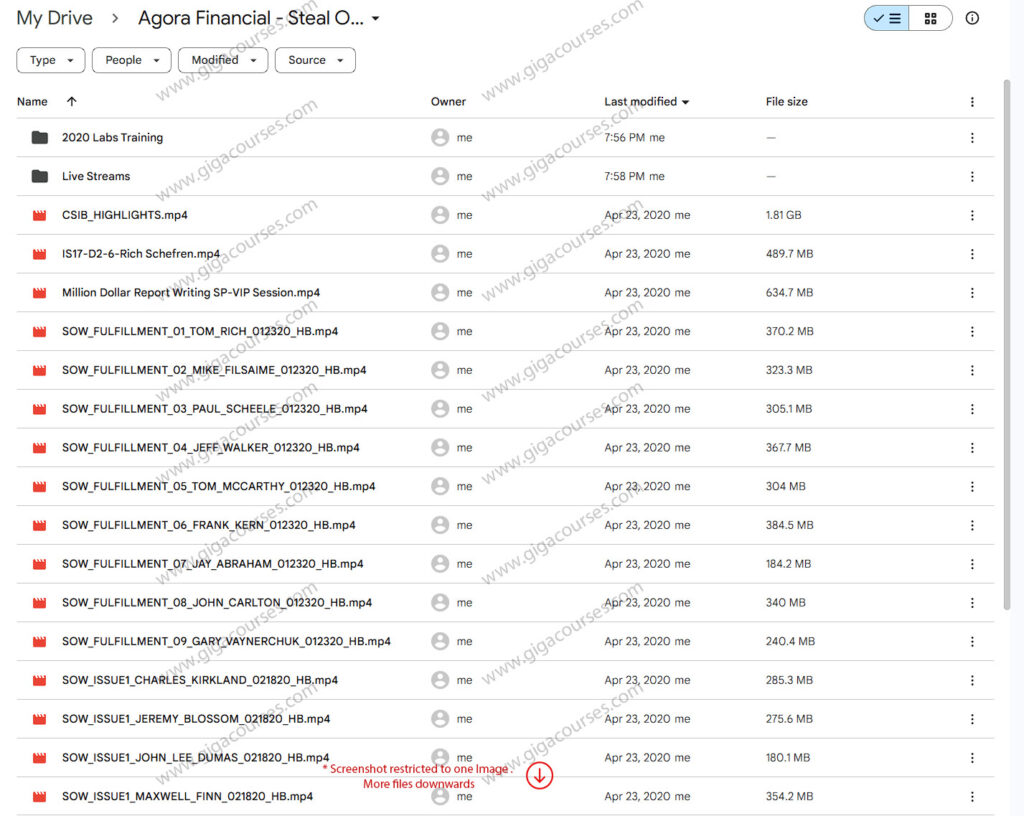Expand the Type filter dropdown
Screen dimensions: 1024x816
[50, 60]
